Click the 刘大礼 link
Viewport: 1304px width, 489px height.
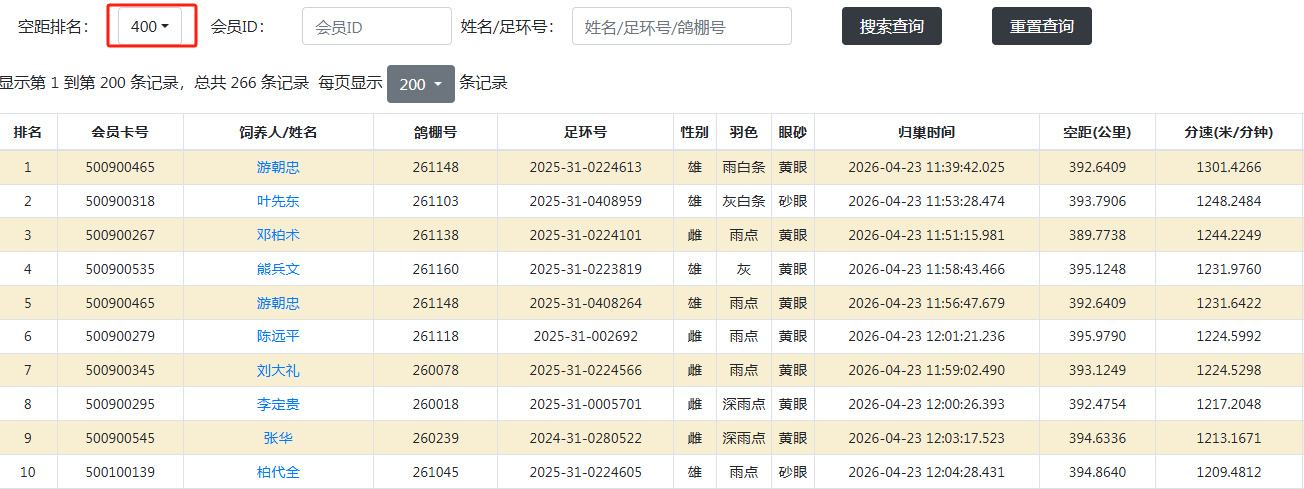(x=278, y=370)
